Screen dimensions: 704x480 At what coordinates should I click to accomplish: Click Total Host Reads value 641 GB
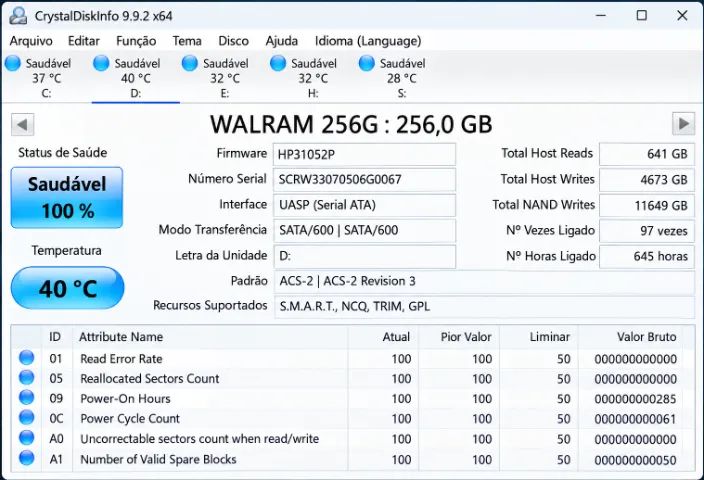click(x=647, y=154)
